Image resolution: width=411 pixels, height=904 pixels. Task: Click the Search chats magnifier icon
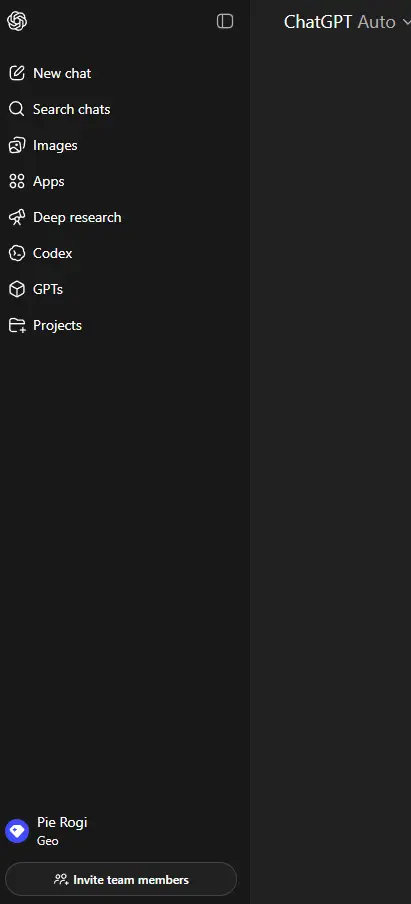[x=17, y=109]
